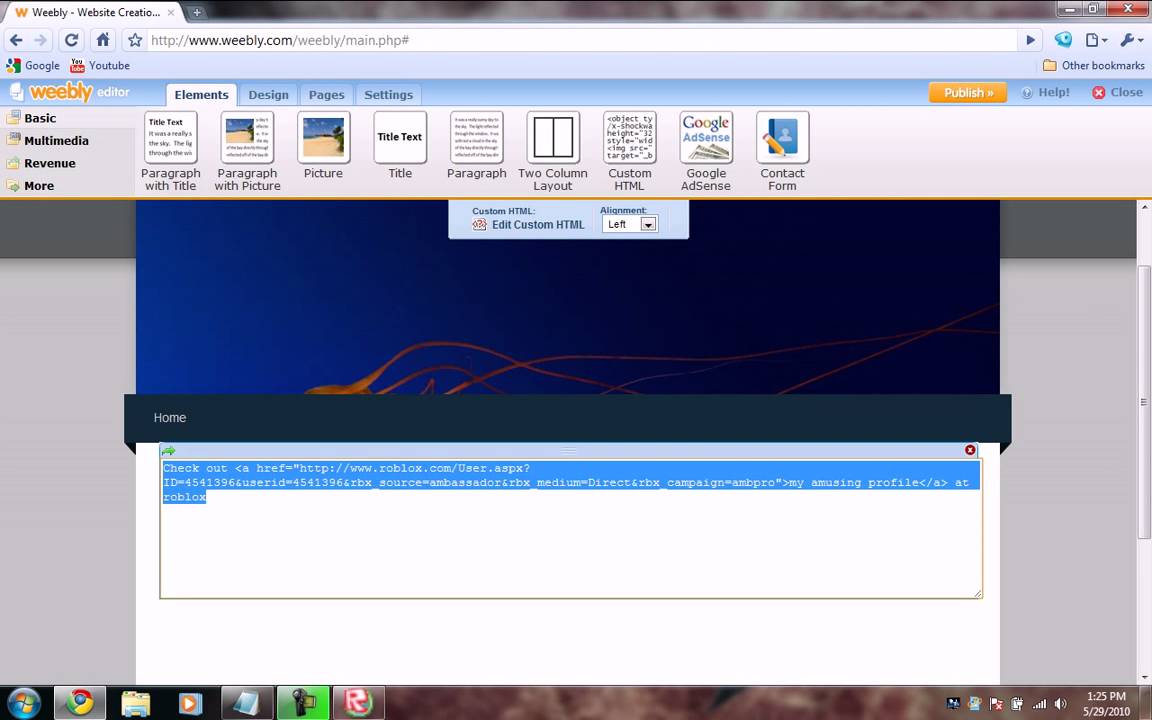Click Edit Custom HTML
Image resolution: width=1152 pixels, height=720 pixels.
(x=528, y=225)
